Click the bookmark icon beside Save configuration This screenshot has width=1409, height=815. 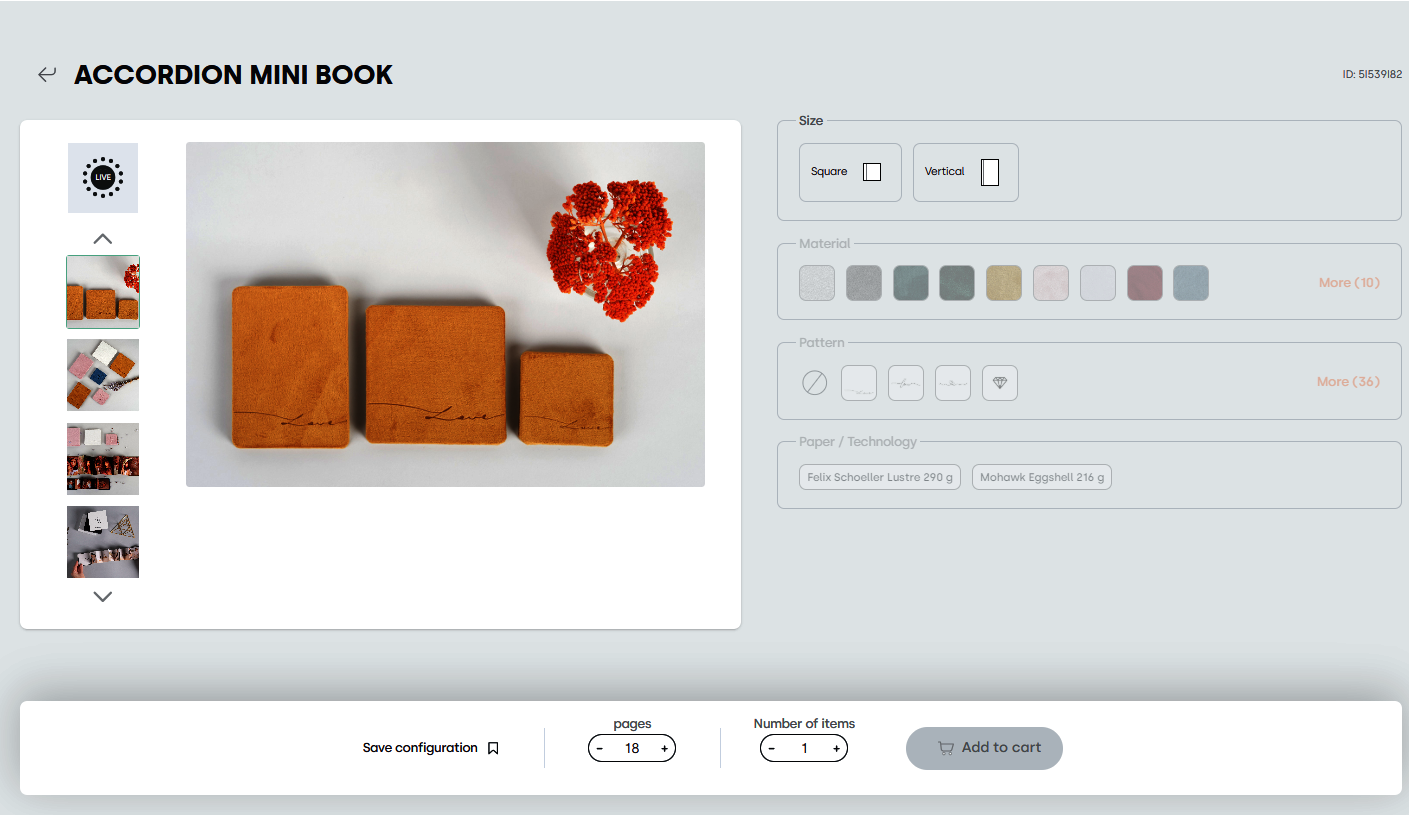click(x=493, y=748)
